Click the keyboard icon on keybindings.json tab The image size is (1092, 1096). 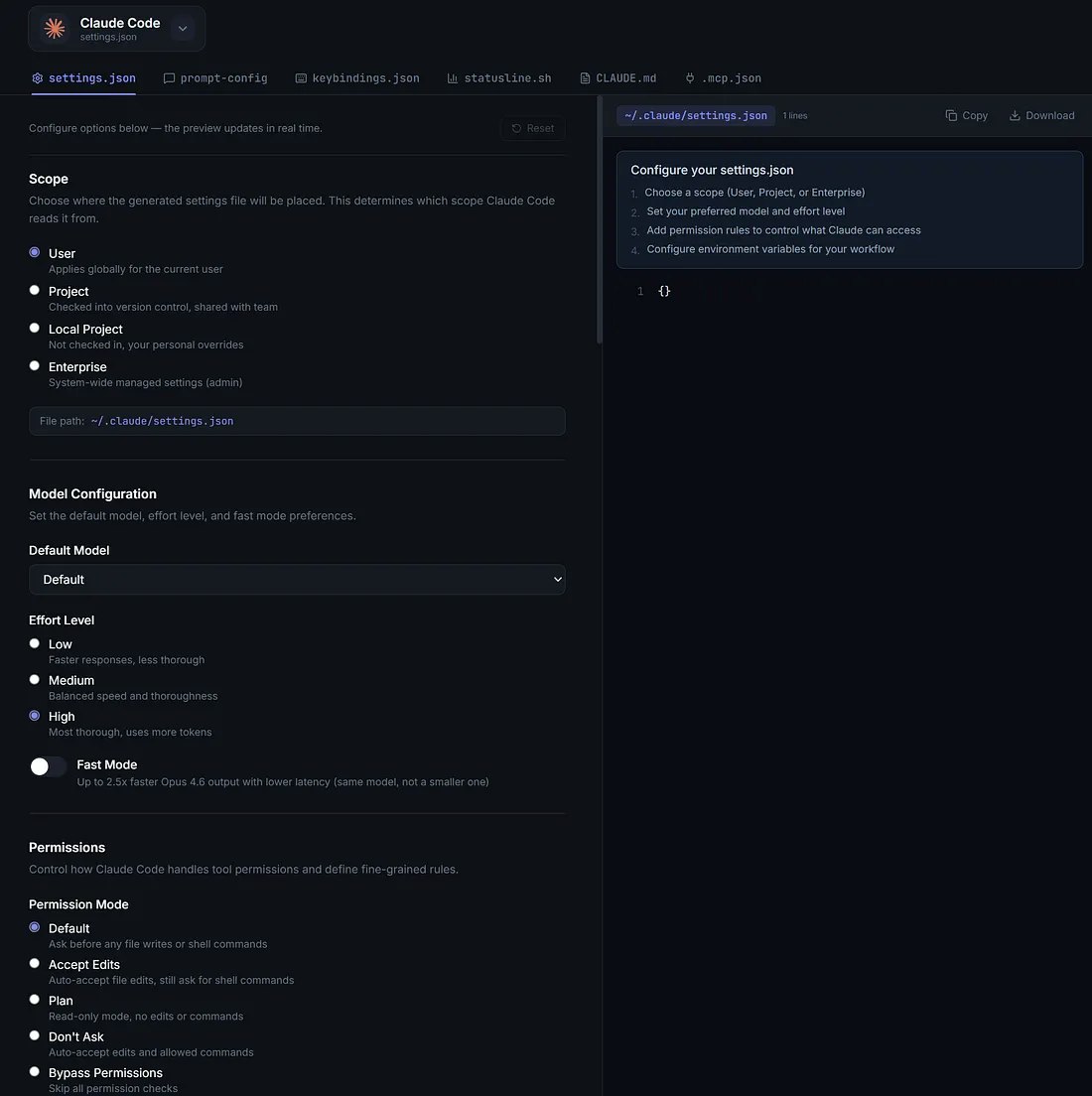[300, 77]
